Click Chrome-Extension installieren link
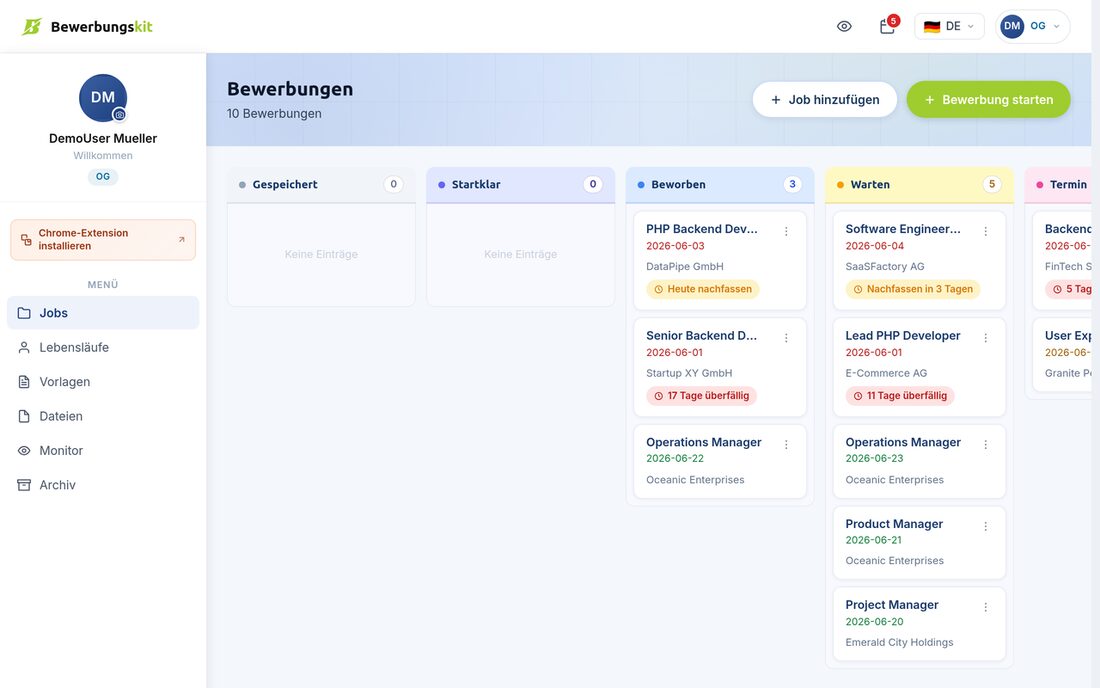1100x688 pixels. (x=102, y=240)
